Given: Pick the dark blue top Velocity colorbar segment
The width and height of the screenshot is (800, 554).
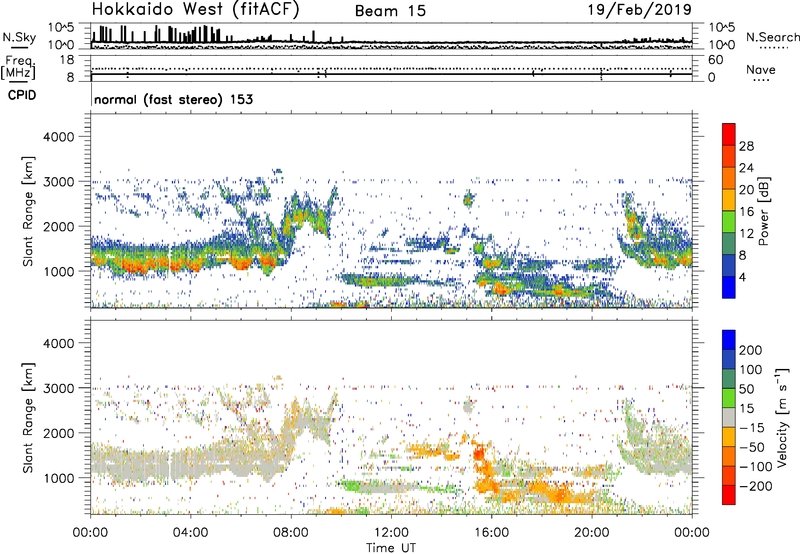Looking at the screenshot, I should 729,340.
